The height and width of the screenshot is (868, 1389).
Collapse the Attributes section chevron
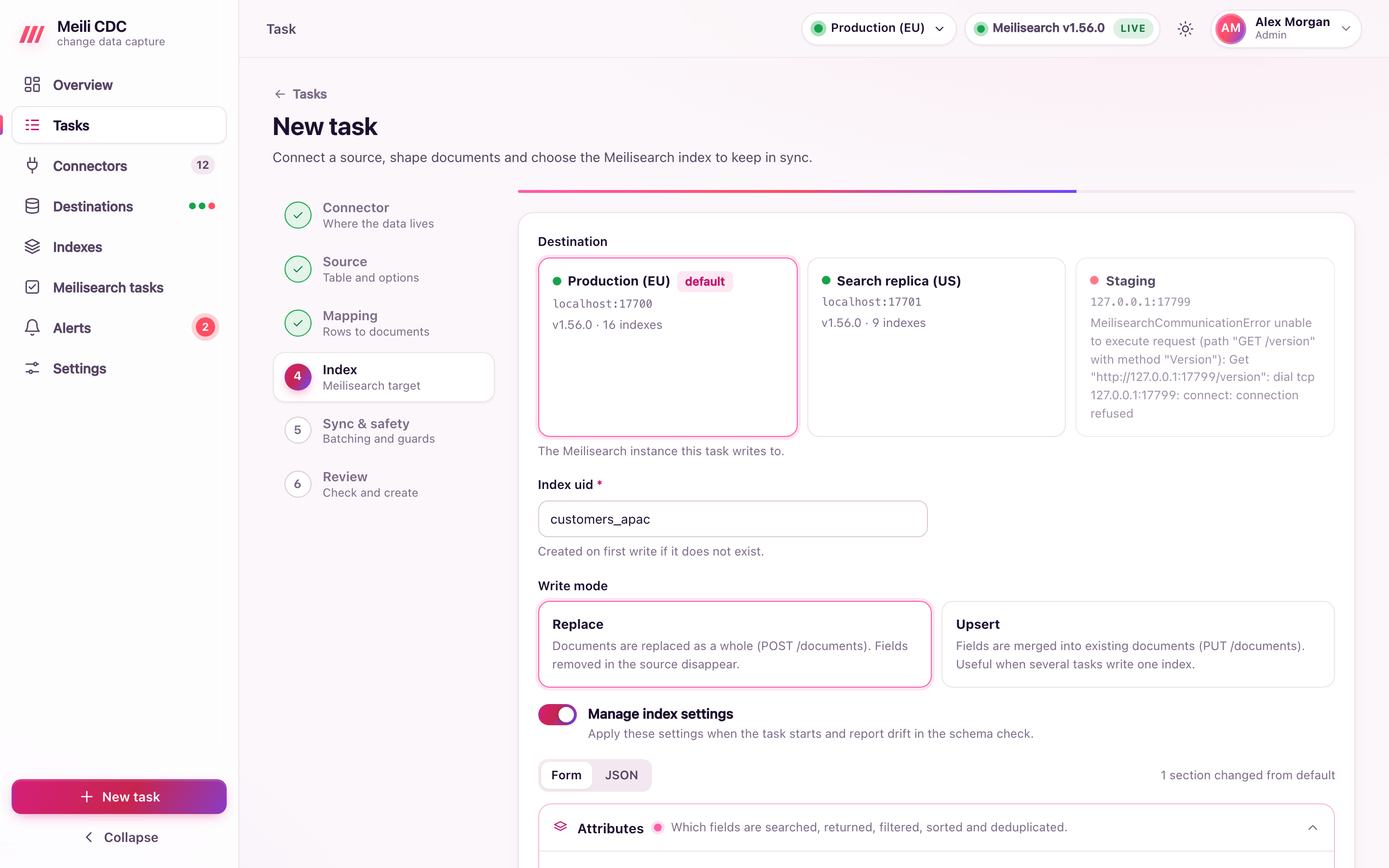click(1313, 827)
